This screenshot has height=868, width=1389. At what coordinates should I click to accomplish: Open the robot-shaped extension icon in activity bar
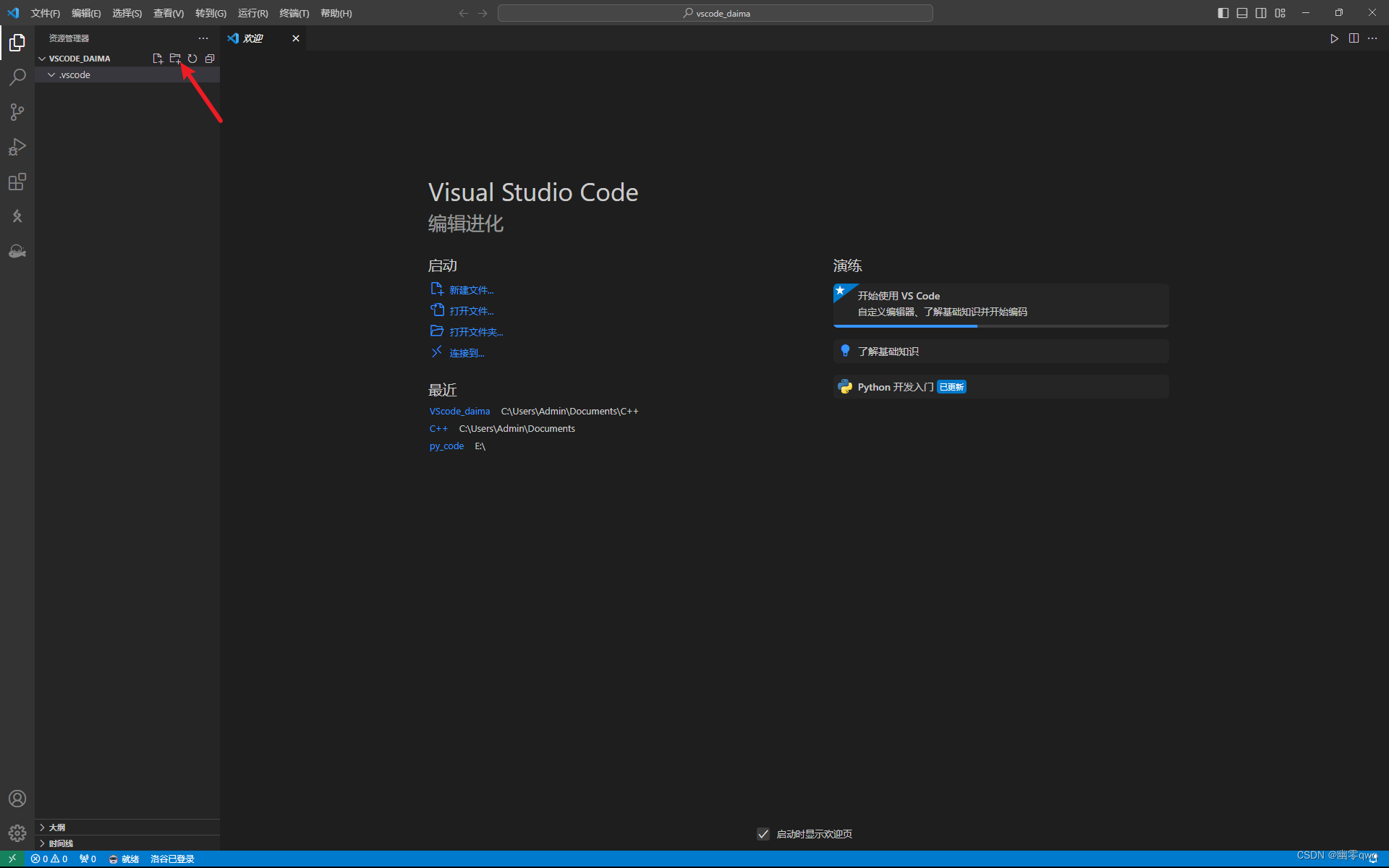[x=17, y=251]
